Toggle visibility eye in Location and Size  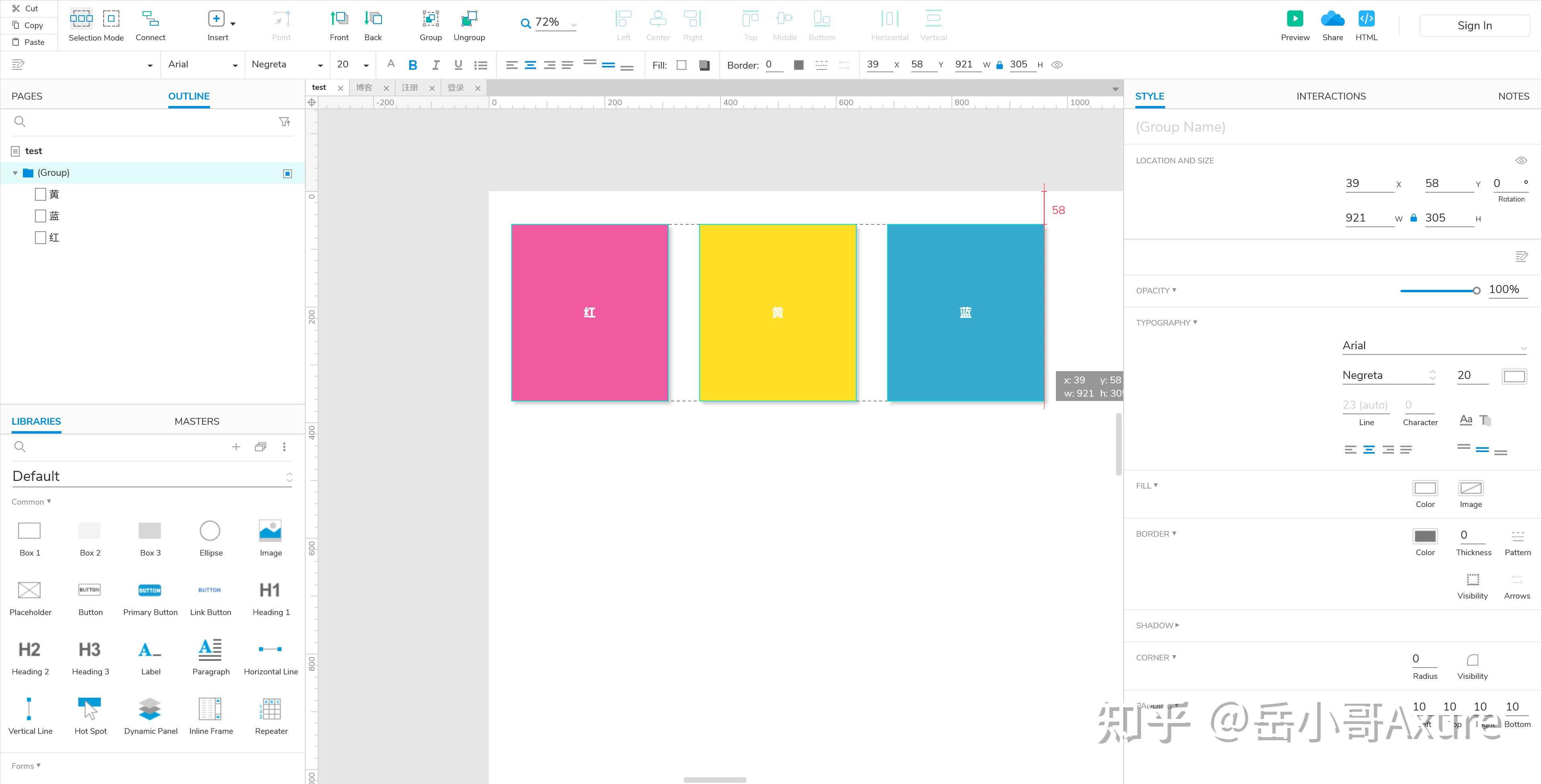click(1521, 160)
